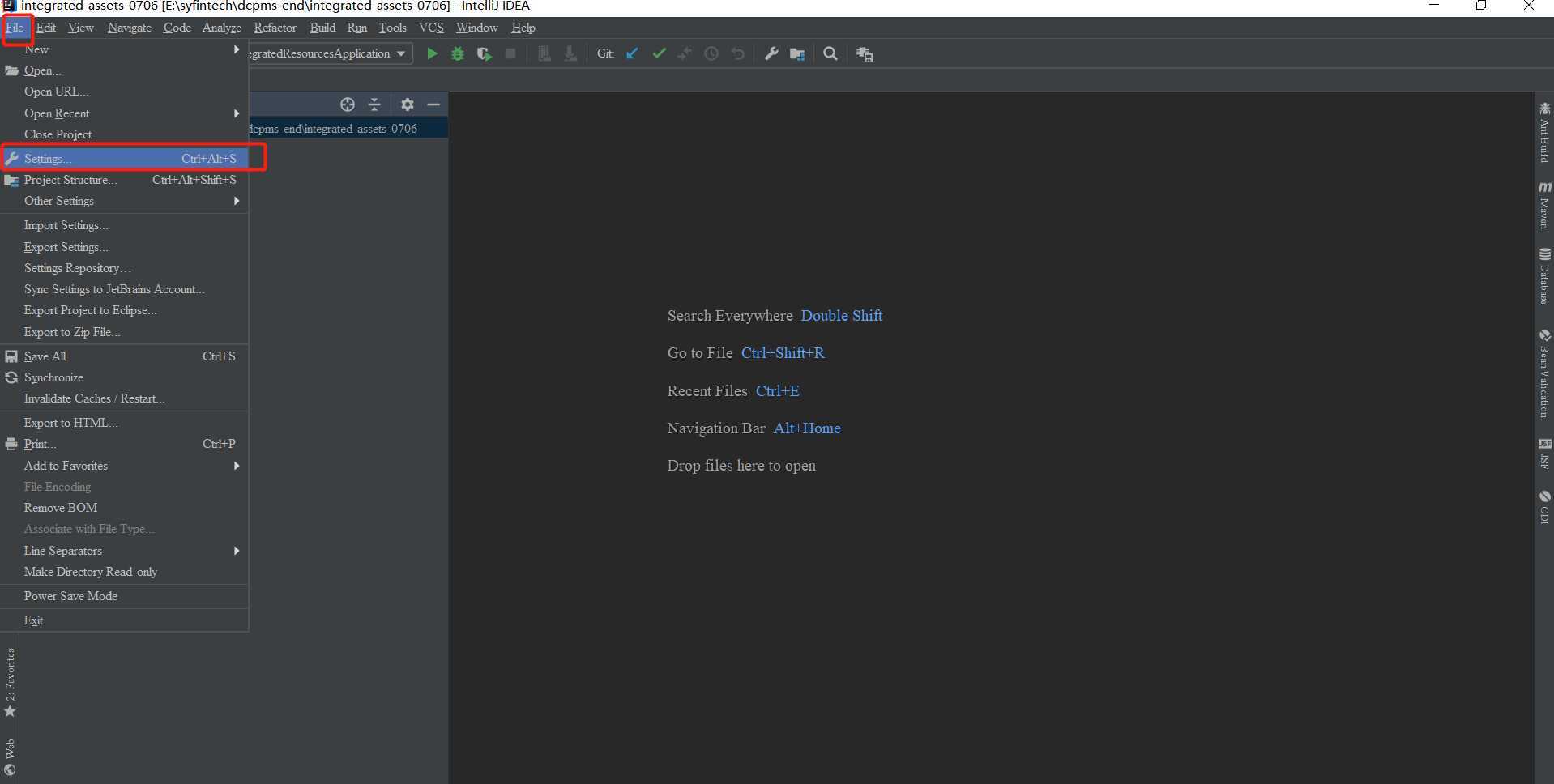Screen dimensions: 1554x784
Task: Select Import Settings...
Action: (124, 225)
